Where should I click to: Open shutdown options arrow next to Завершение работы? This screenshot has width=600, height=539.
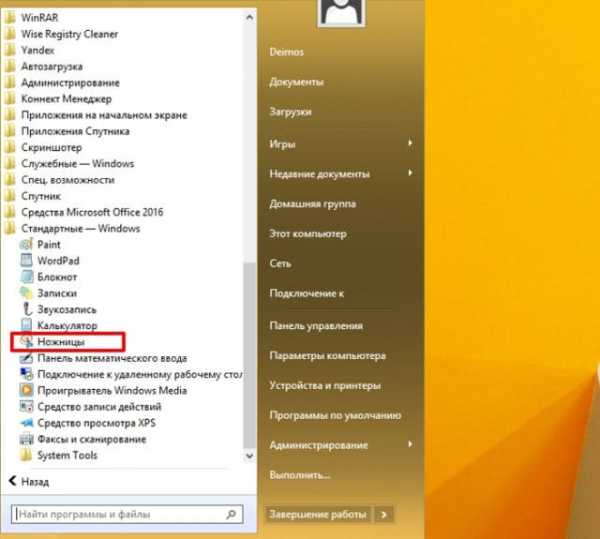pyautogui.click(x=384, y=515)
